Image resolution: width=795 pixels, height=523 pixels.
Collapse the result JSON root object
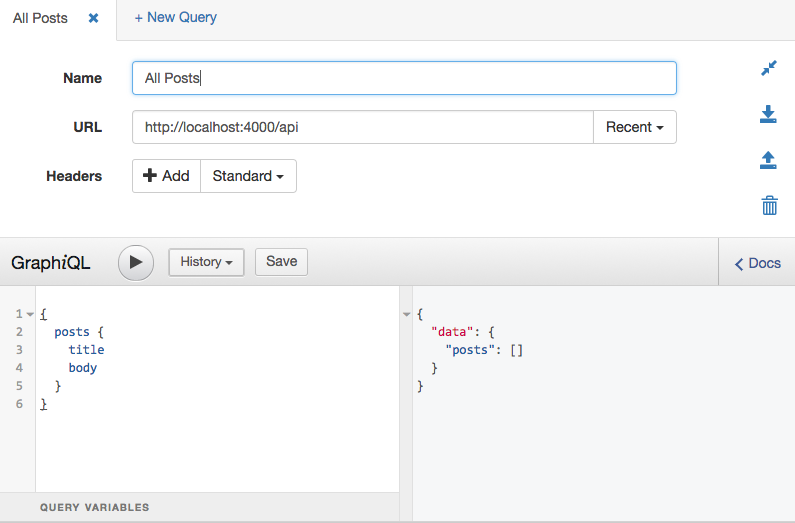pos(406,314)
